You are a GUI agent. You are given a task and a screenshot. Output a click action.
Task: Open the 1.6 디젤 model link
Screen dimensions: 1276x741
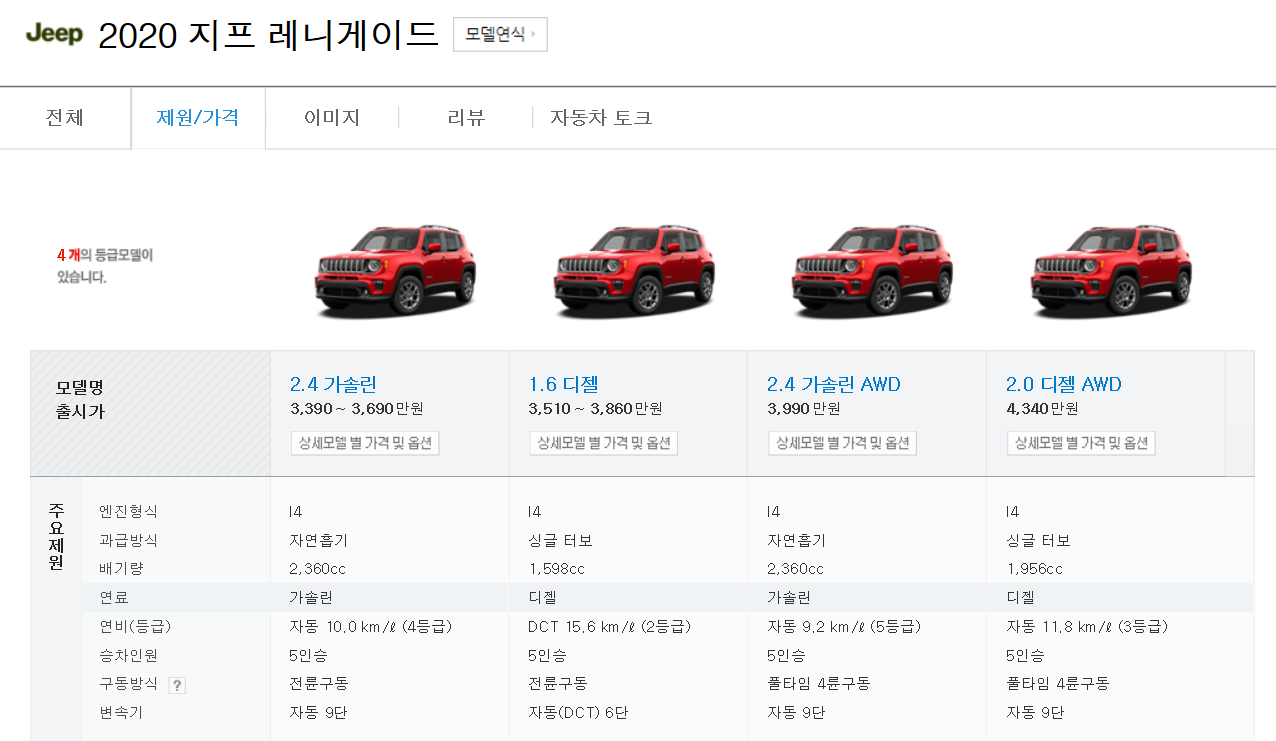pos(564,385)
